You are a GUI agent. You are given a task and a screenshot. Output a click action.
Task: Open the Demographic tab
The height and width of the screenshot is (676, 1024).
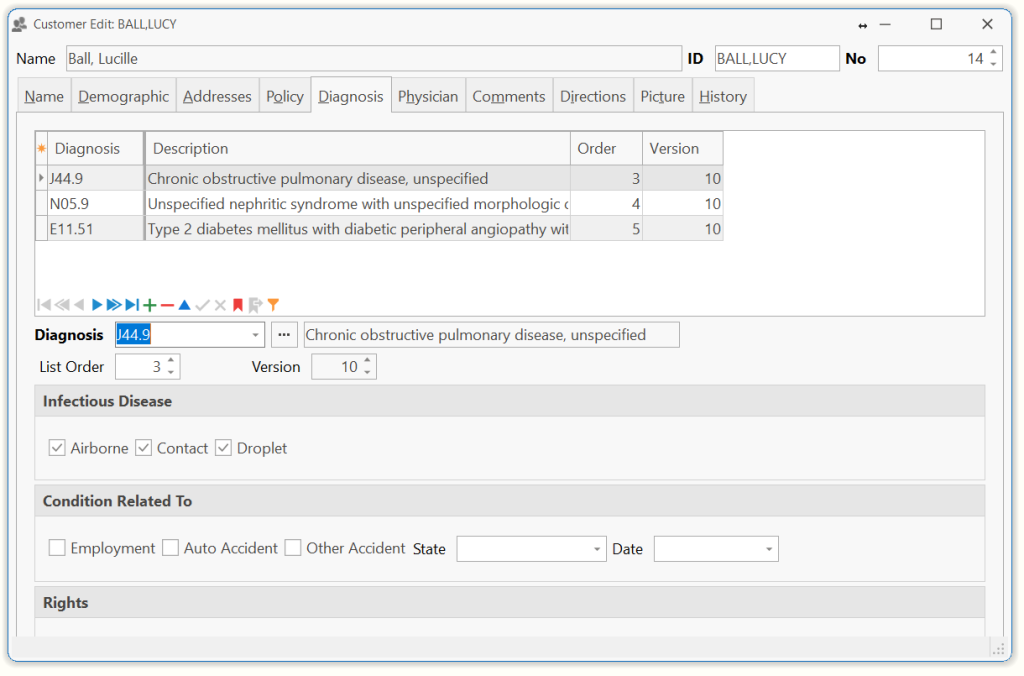click(124, 96)
